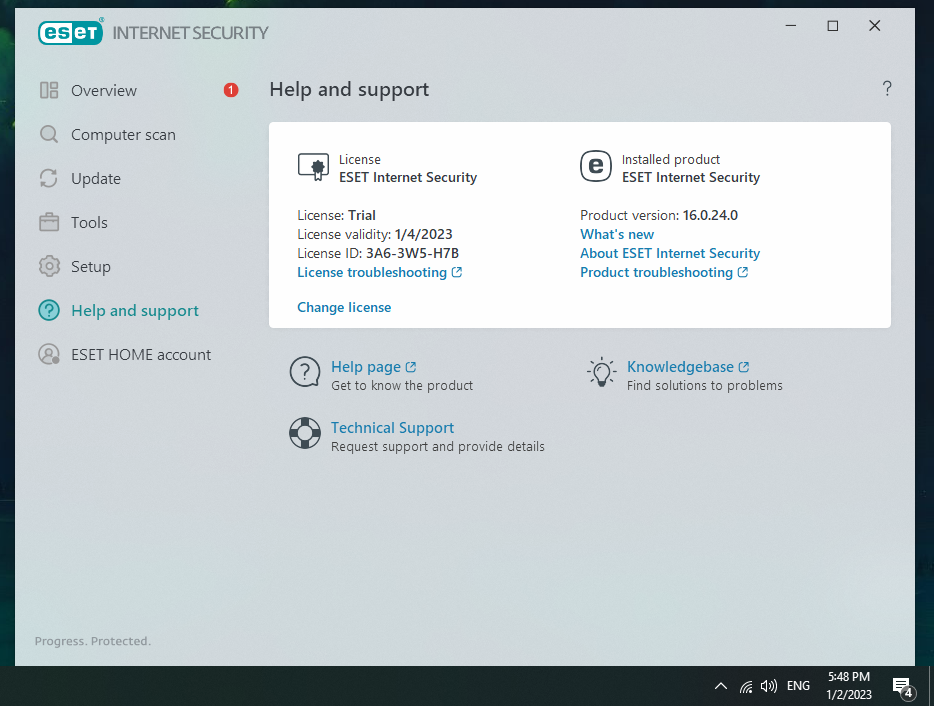Click the License validity 1/4/2023 text
The width and height of the screenshot is (934, 706).
point(375,234)
